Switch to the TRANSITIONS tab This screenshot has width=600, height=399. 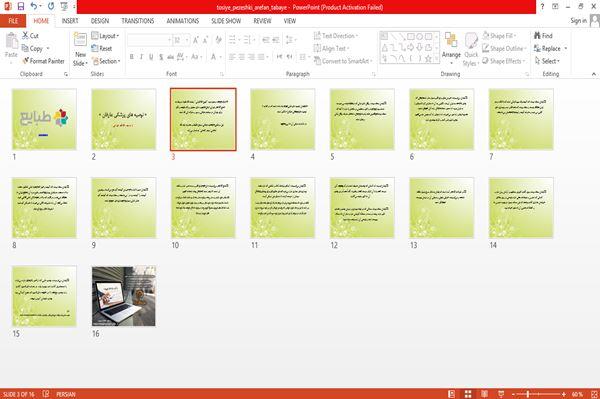(138, 21)
